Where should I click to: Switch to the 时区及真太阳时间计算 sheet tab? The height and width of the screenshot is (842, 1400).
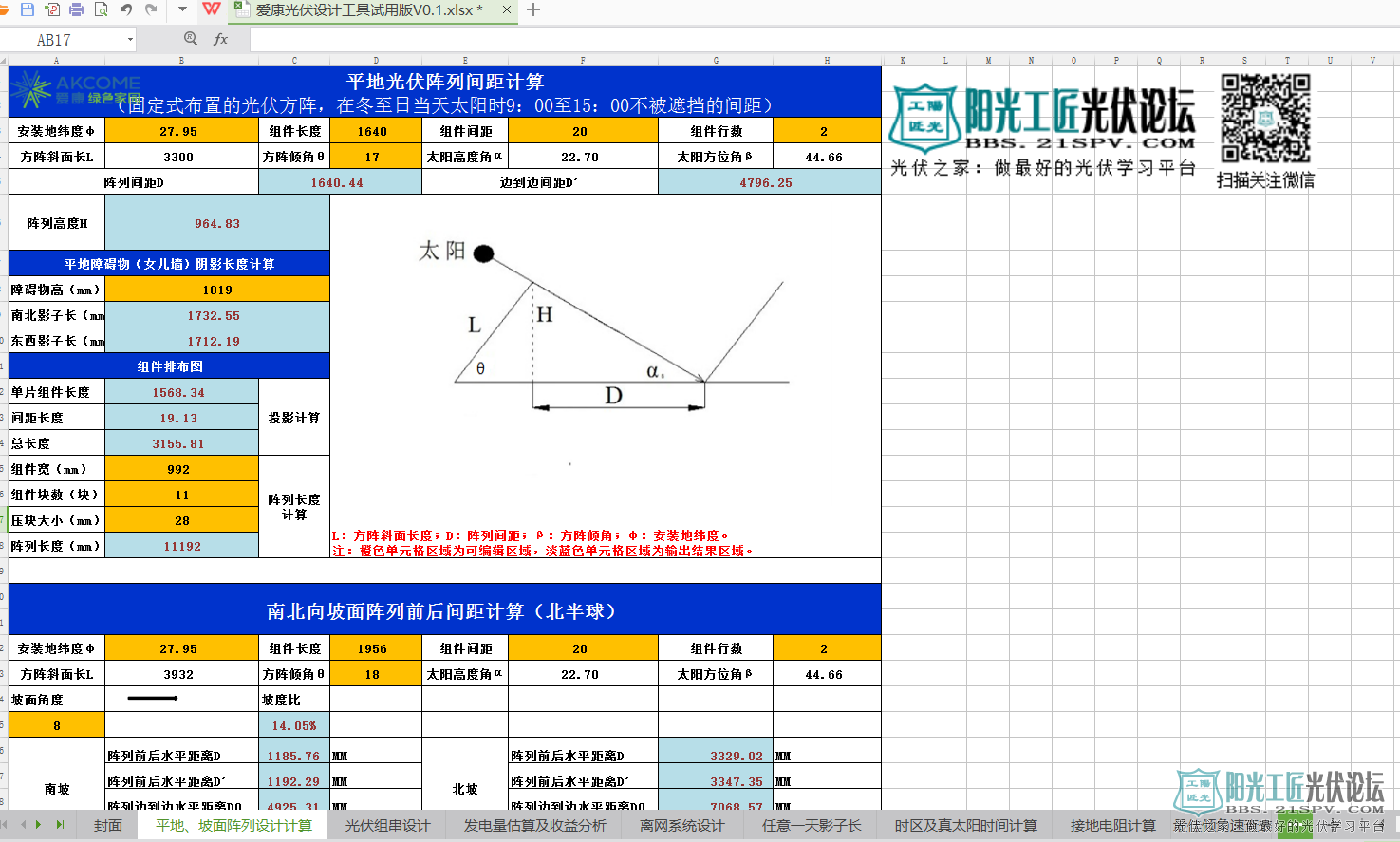[x=965, y=826]
